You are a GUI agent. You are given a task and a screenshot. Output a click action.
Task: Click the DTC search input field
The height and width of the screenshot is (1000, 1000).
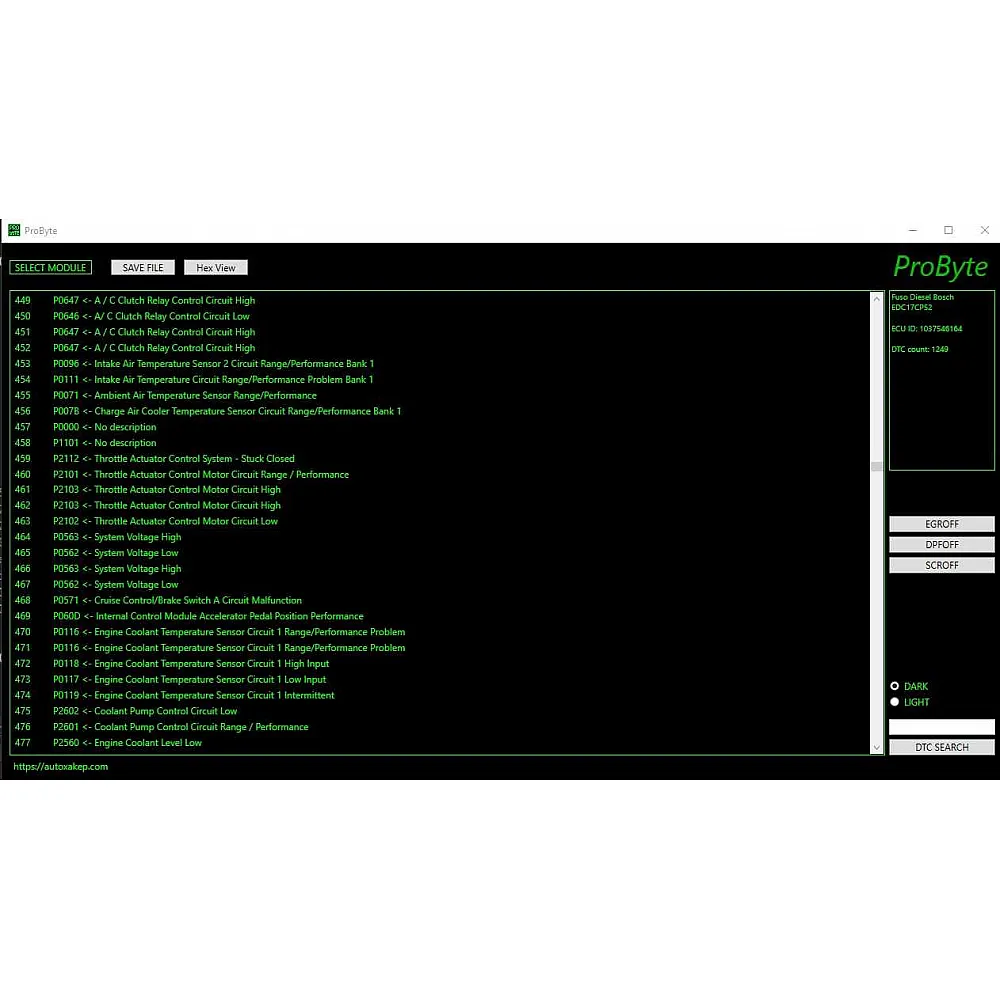[x=941, y=727]
